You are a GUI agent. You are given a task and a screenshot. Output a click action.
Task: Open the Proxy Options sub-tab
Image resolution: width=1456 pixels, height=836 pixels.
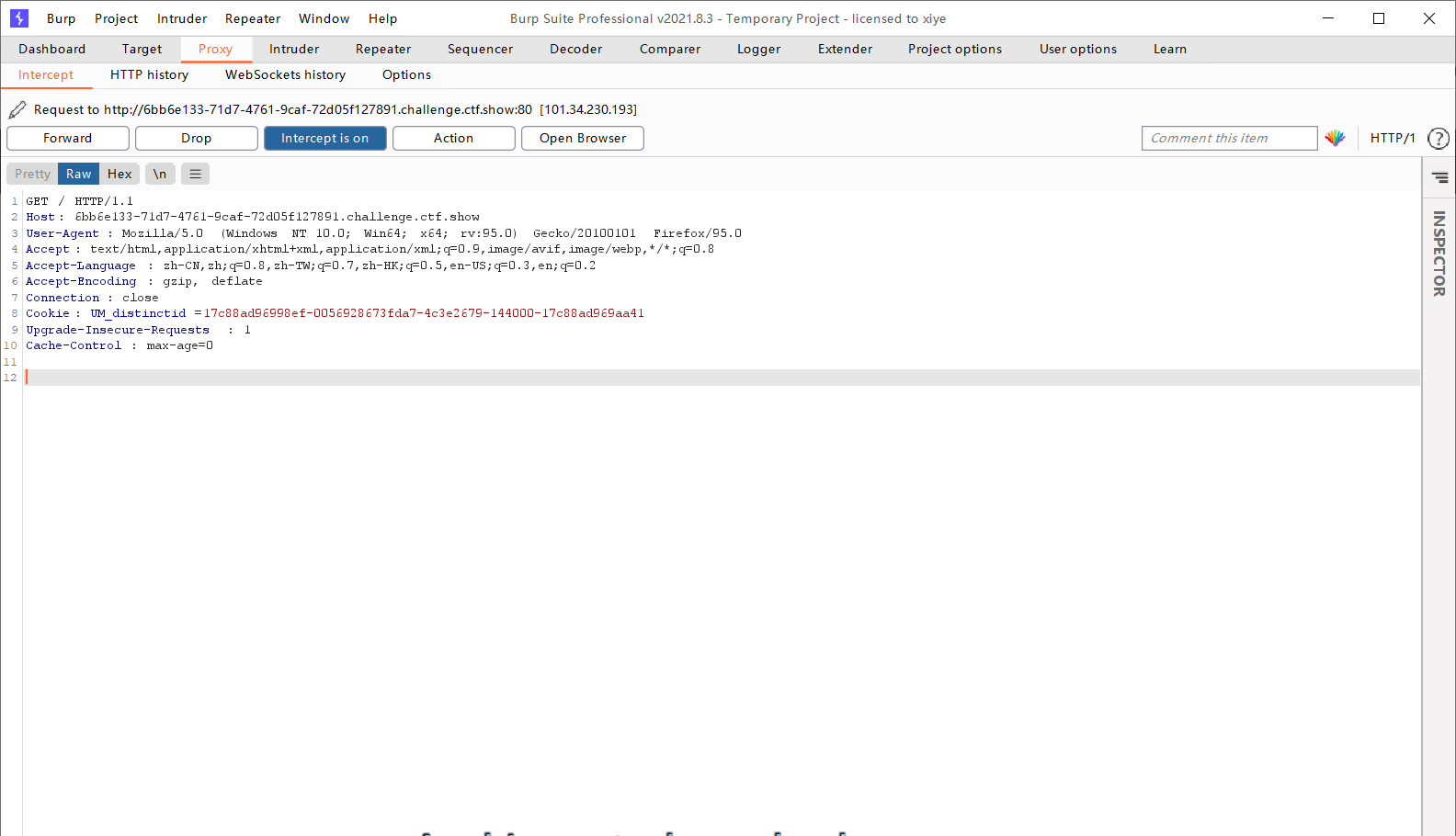click(x=406, y=74)
